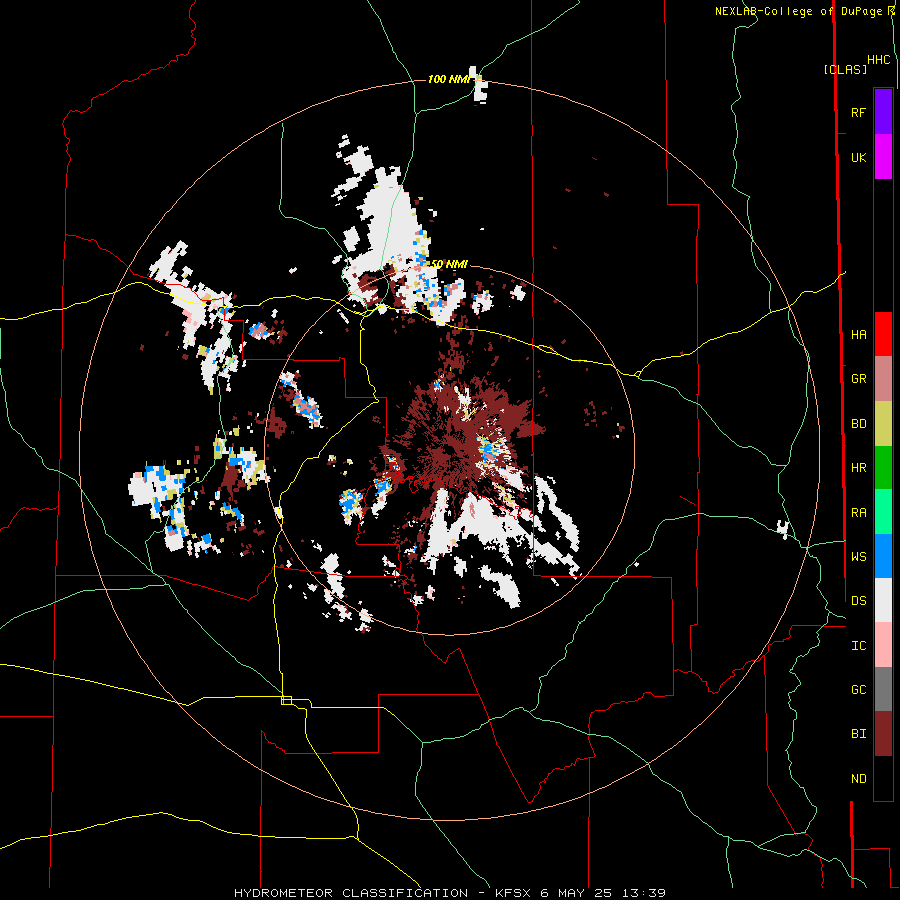
Task: Click the DS legend label
Action: 858,600
